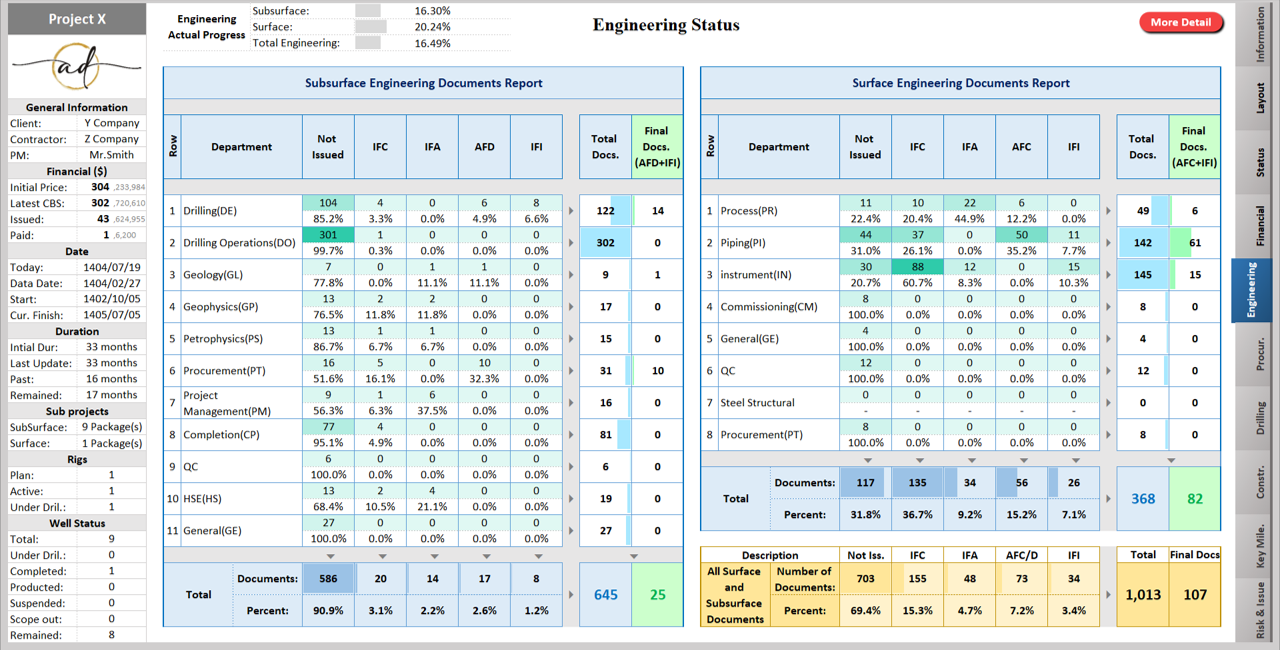The height and width of the screenshot is (650, 1280).
Task: Click the down arrow under subsurface Not Issued column
Action: click(328, 556)
